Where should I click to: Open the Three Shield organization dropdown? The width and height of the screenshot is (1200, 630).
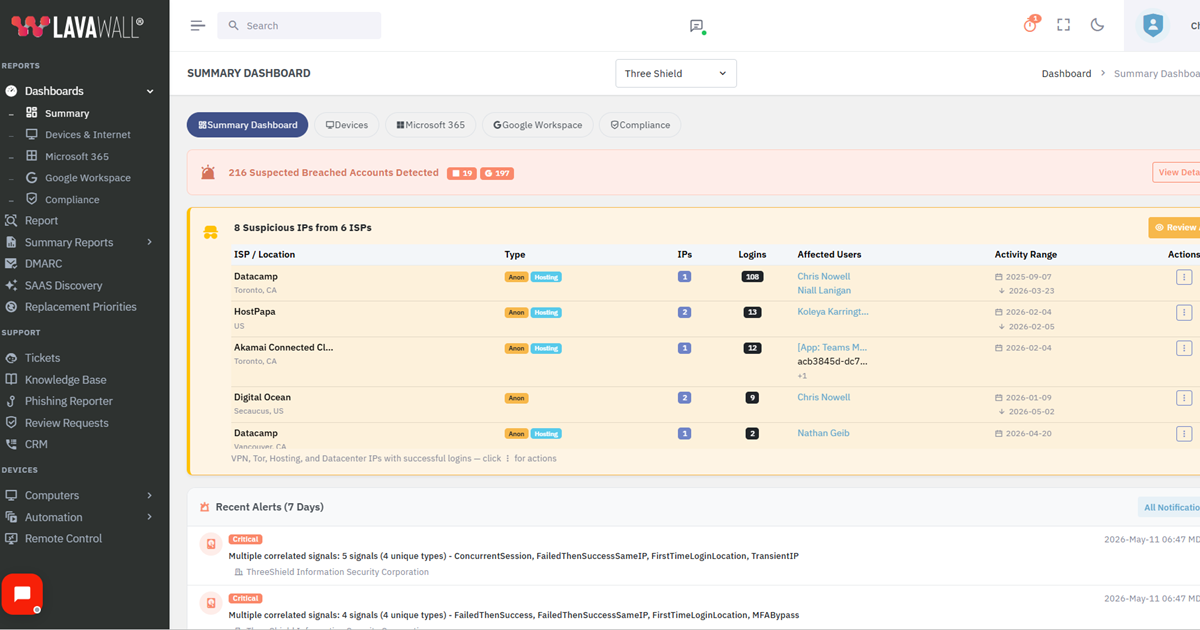[676, 73]
